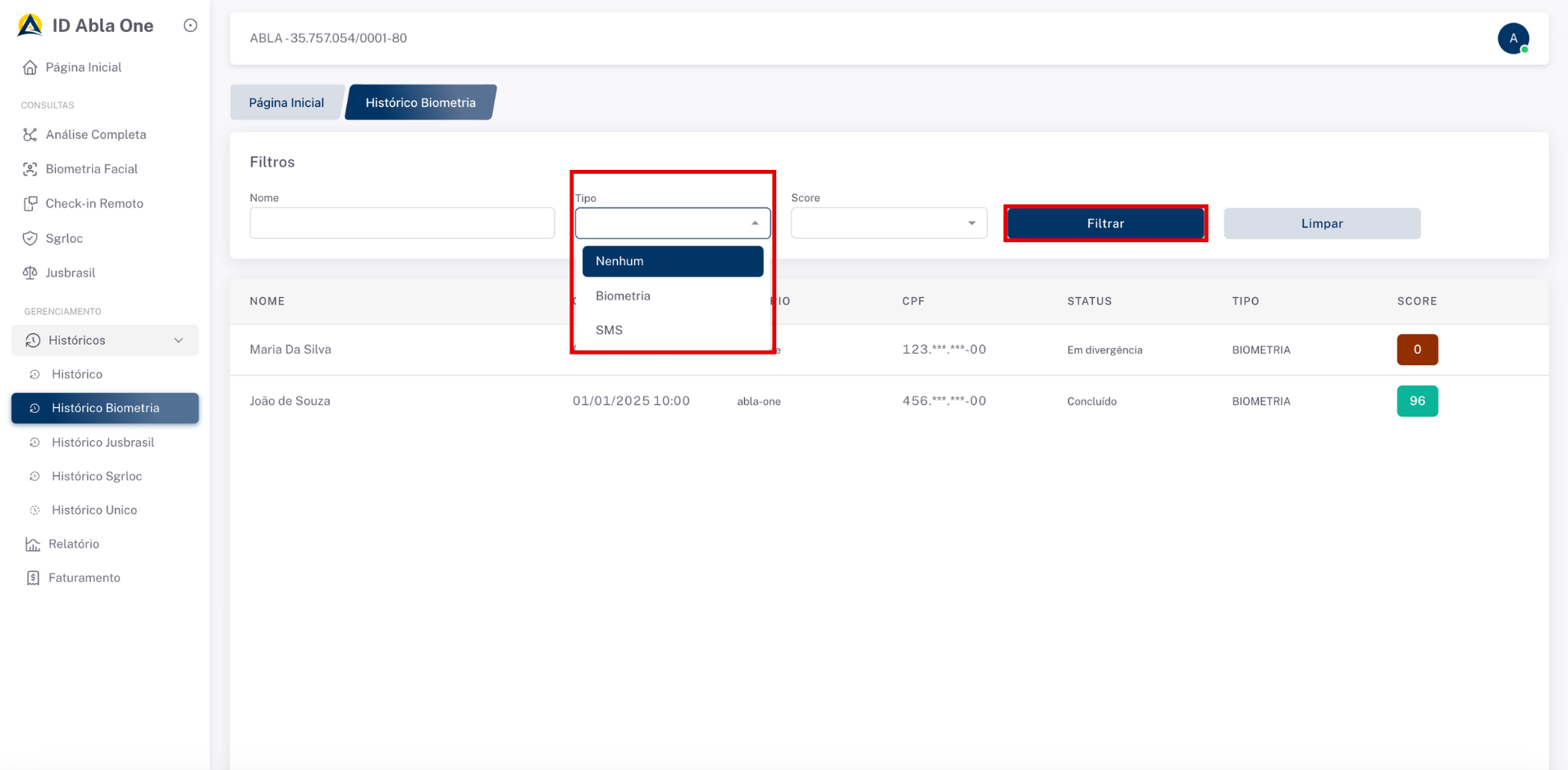Click the Limpar button
1568x770 pixels.
pyautogui.click(x=1321, y=223)
